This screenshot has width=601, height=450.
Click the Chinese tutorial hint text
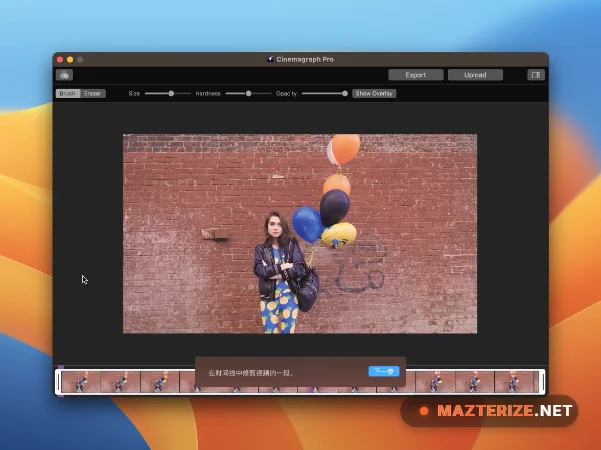click(x=251, y=373)
